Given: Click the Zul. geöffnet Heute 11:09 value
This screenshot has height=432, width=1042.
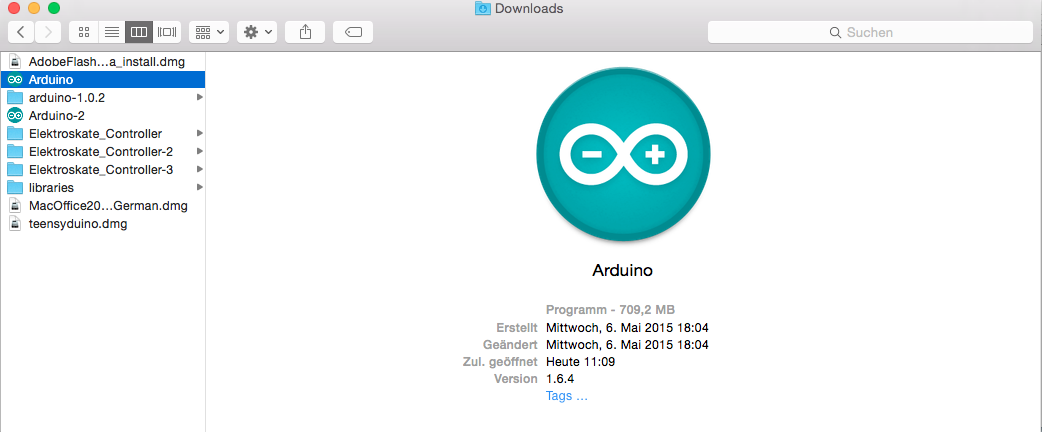Looking at the screenshot, I should tap(580, 362).
